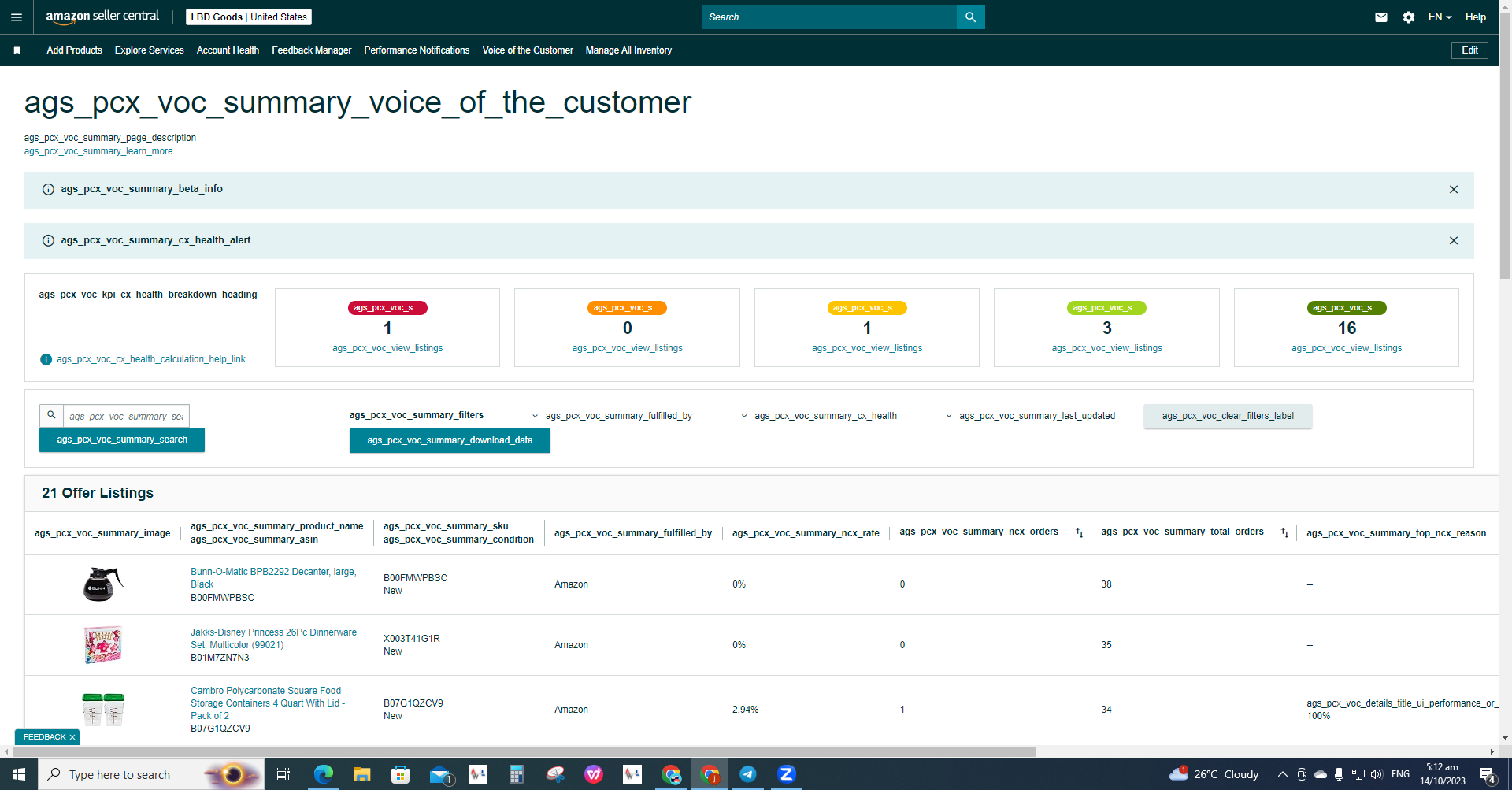This screenshot has width=1512, height=790.
Task: Open the messages envelope icon
Action: click(x=1381, y=17)
